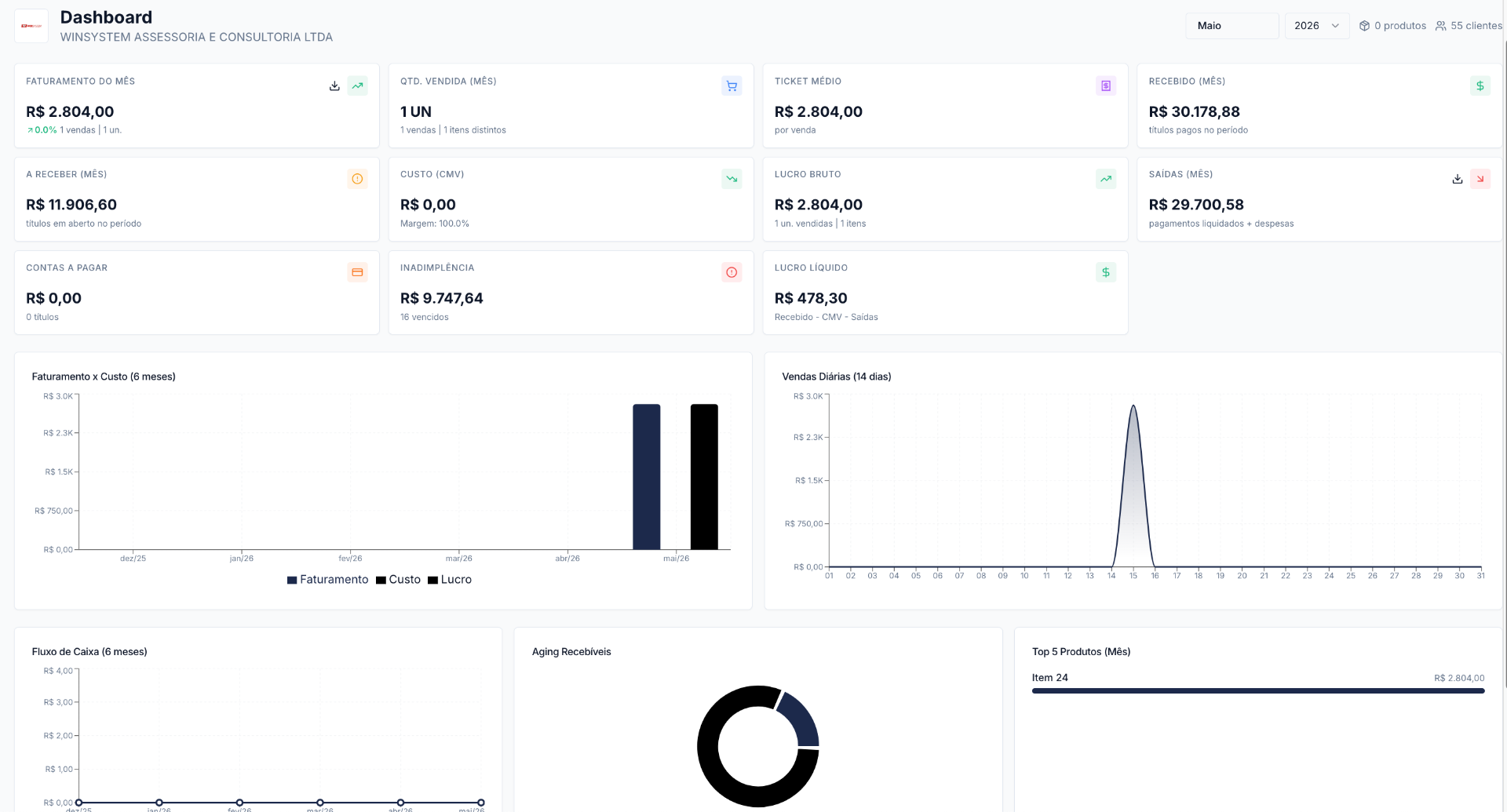
Task: Click the mar/26 point in Fluxo de Caixa
Action: [x=320, y=803]
